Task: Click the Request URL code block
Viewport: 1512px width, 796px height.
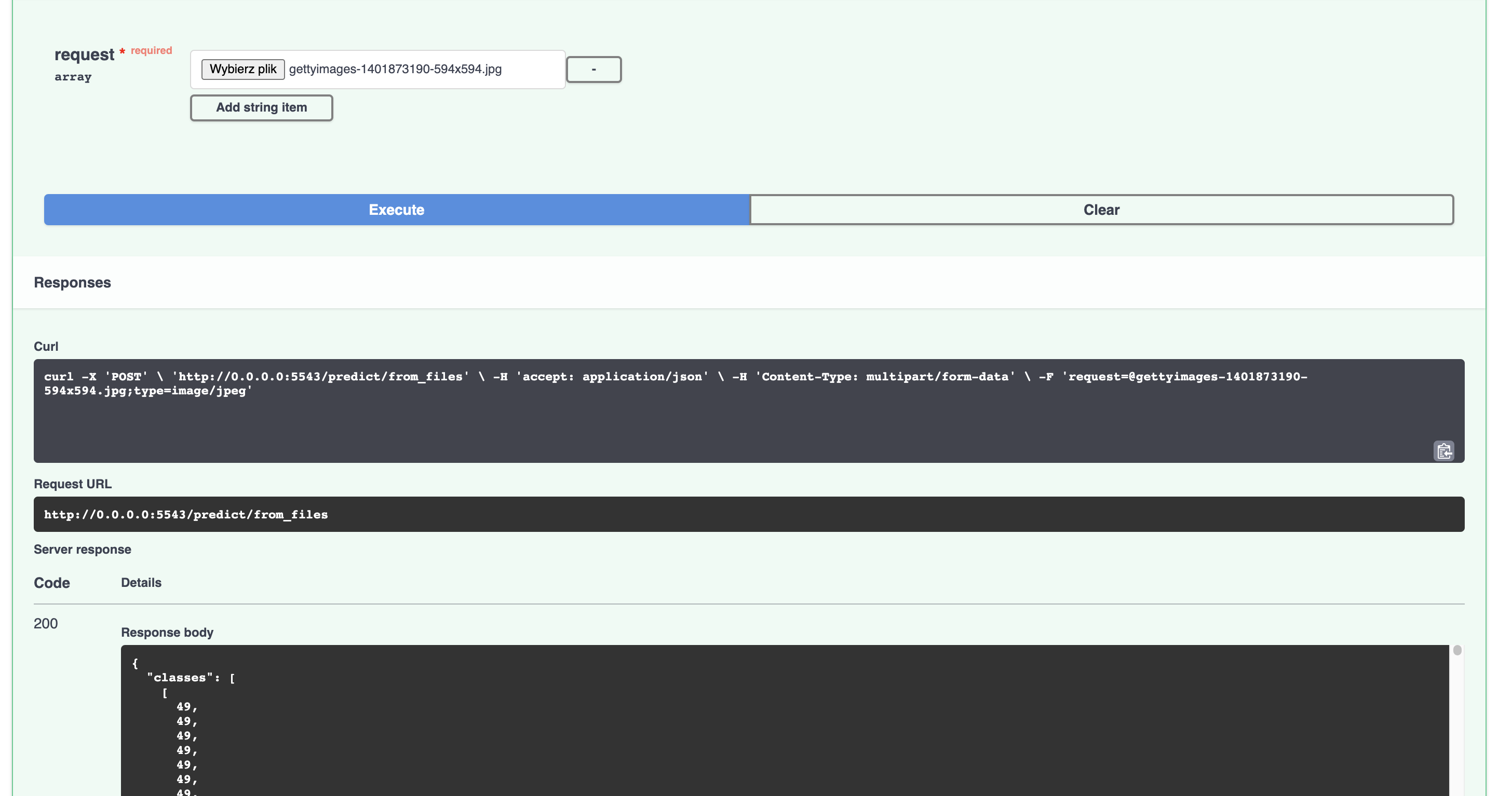Action: coord(748,514)
